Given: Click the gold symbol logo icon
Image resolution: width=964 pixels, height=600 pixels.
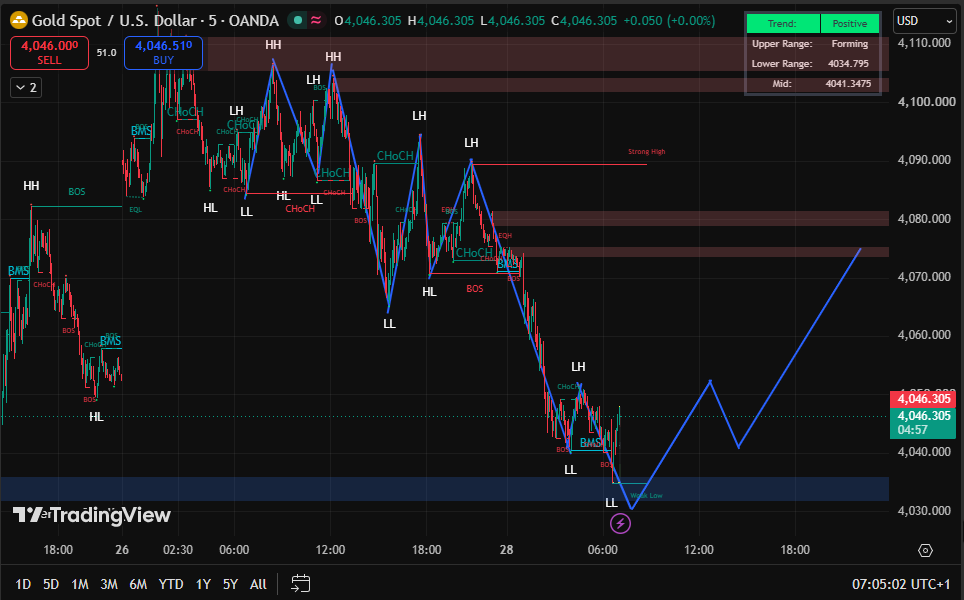Looking at the screenshot, I should click(x=19, y=21).
